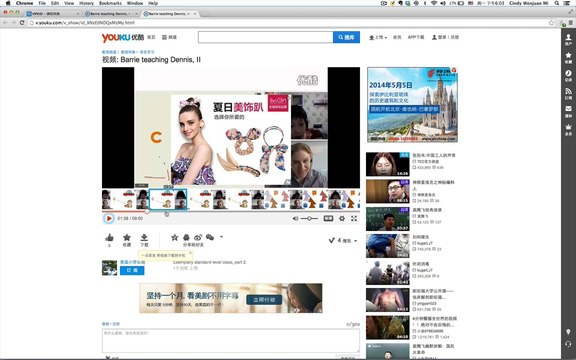Open the Chrome View menu
Viewport: 576px width, 360px height.
coord(69,3)
